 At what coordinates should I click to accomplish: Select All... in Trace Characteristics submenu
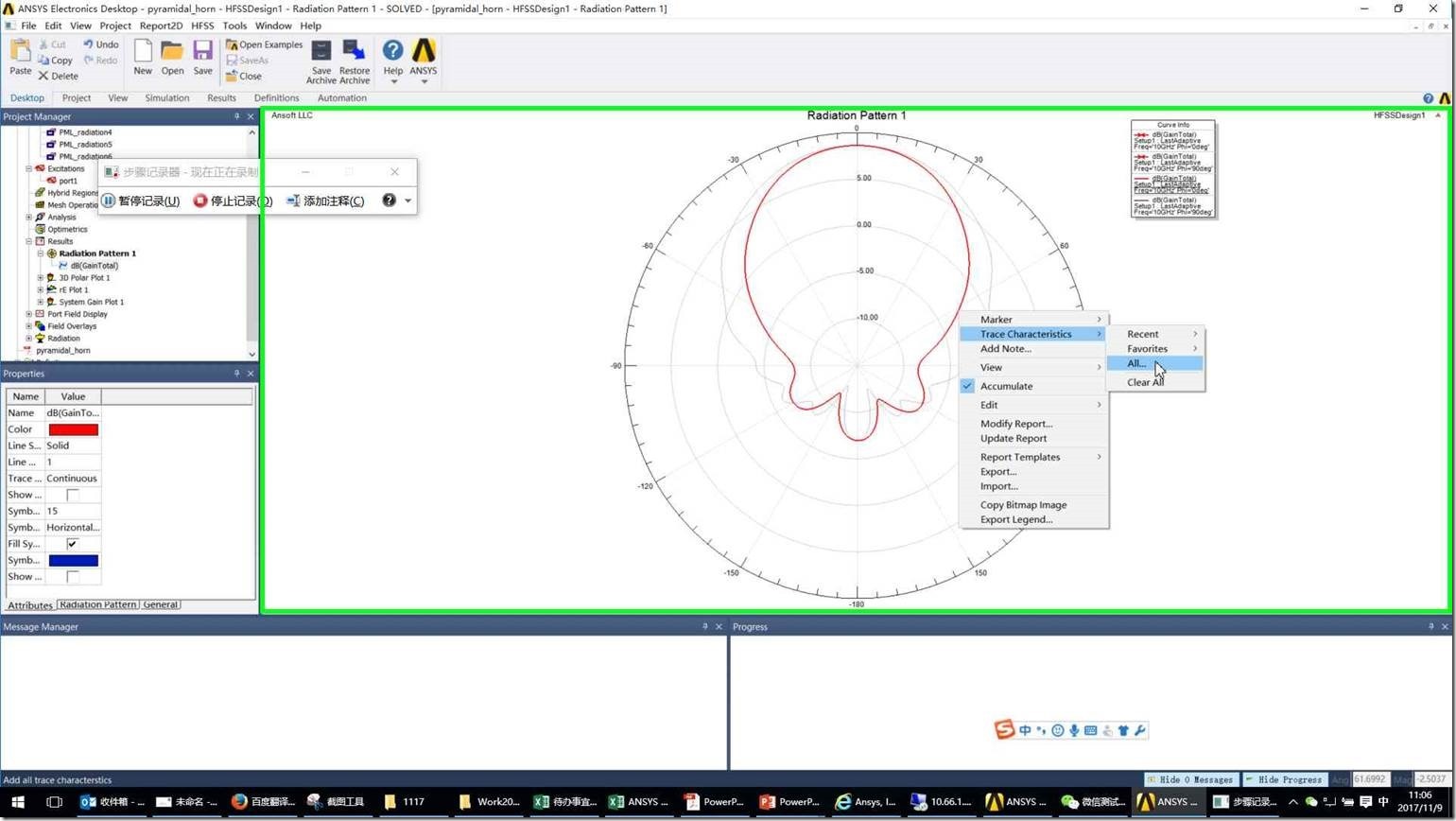1136,363
